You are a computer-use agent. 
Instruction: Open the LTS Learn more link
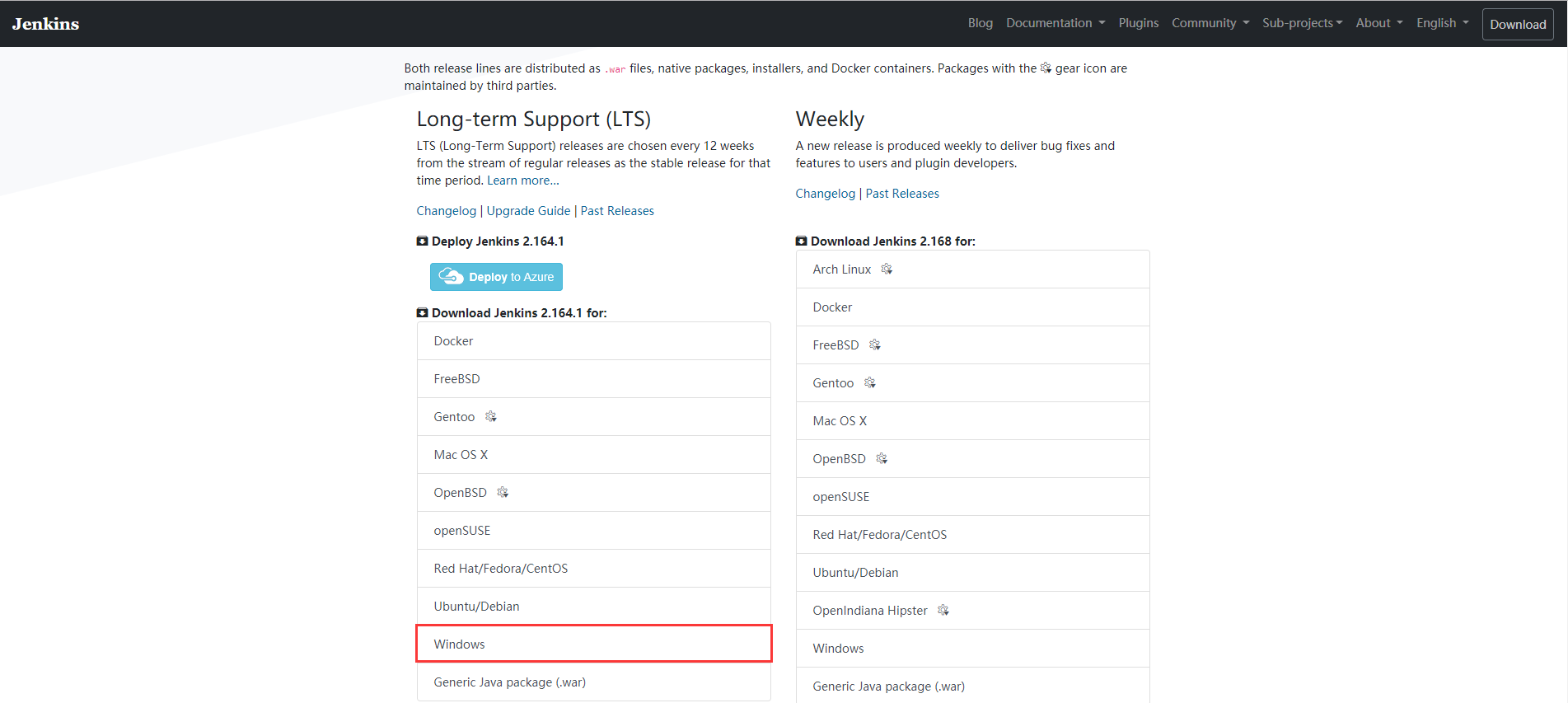click(522, 180)
